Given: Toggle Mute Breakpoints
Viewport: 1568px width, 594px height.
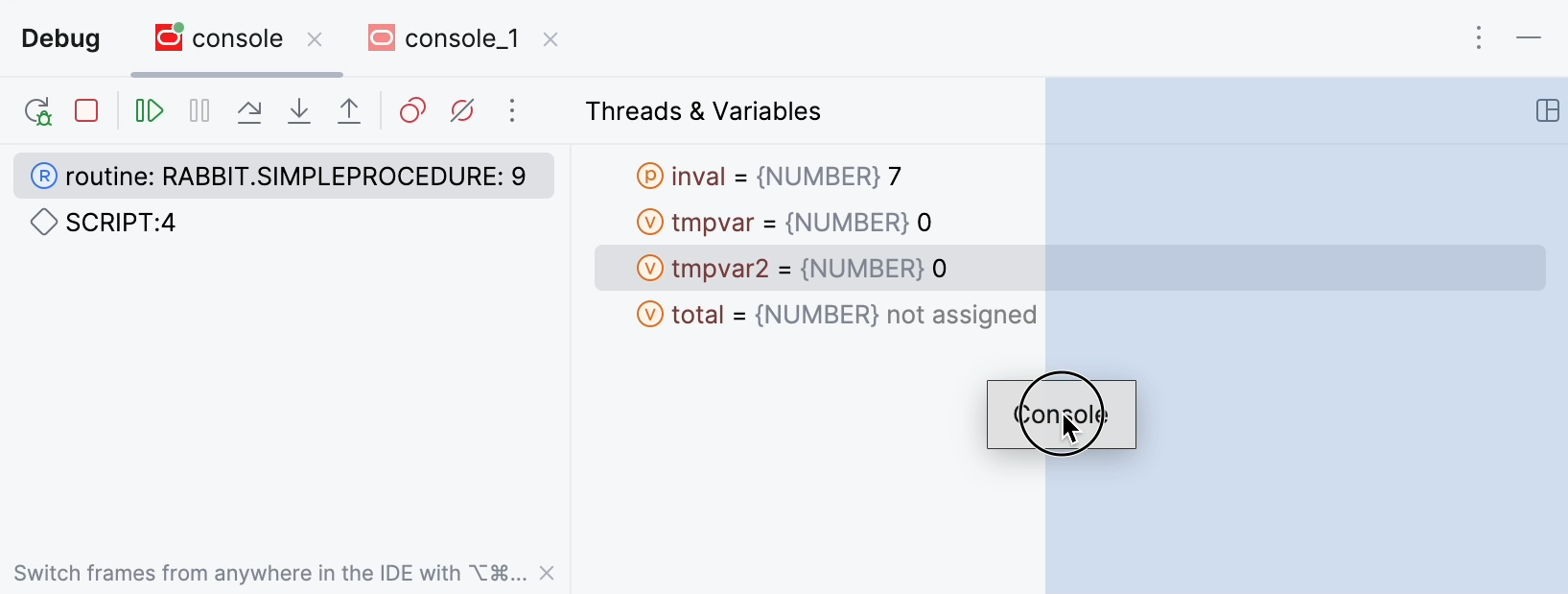Looking at the screenshot, I should [462, 111].
